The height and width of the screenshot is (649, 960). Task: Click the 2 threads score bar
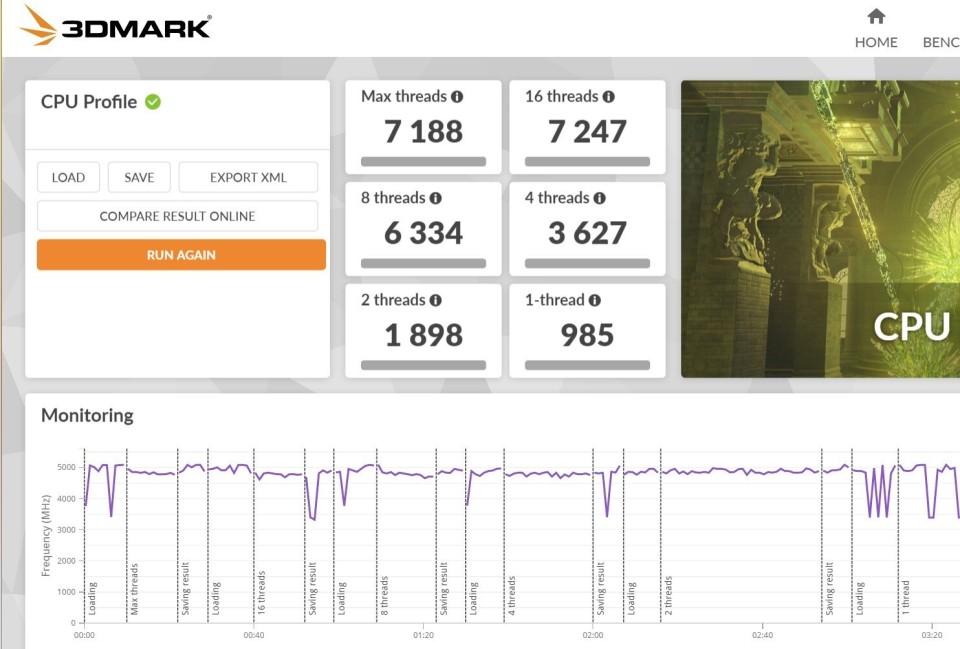(x=423, y=365)
